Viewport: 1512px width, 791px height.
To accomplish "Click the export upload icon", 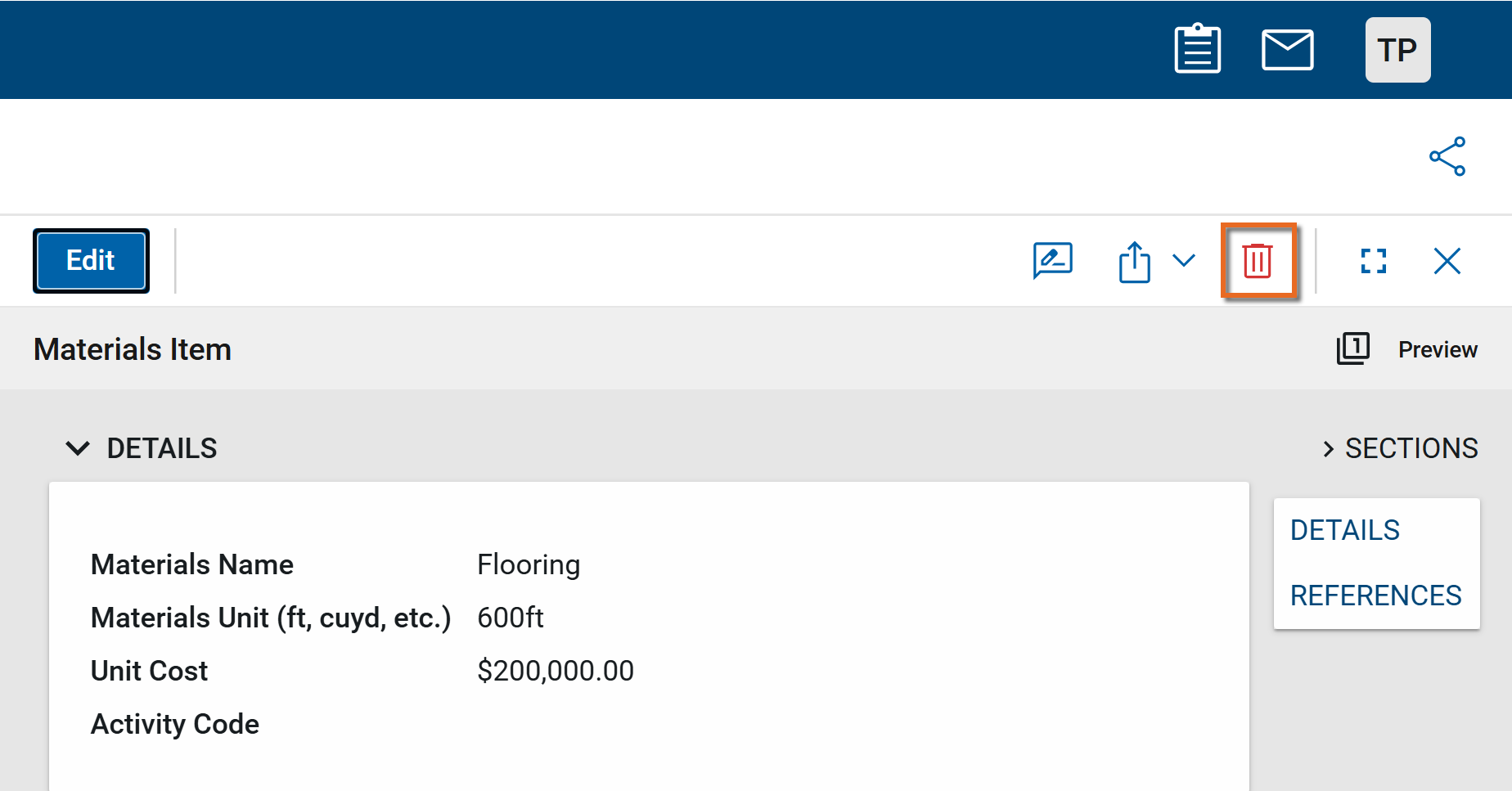I will point(1134,262).
